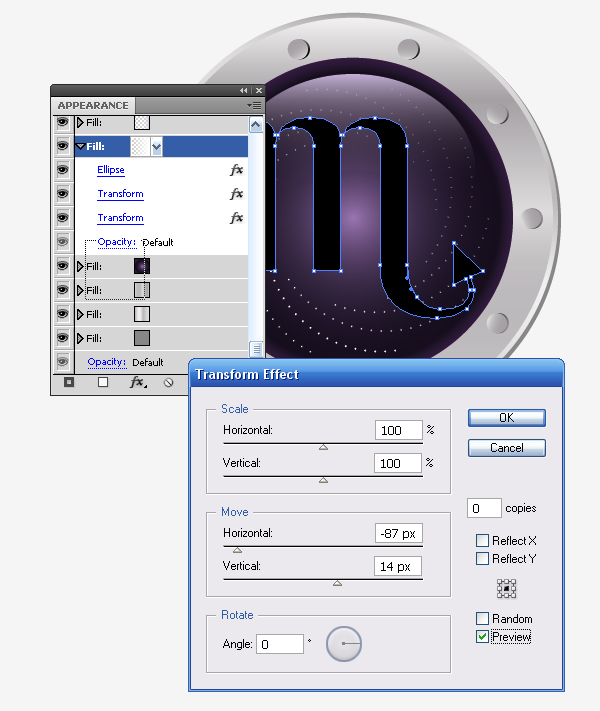600x711 pixels.
Task: Click the selected Fill's transparent swatch
Action: coord(141,147)
